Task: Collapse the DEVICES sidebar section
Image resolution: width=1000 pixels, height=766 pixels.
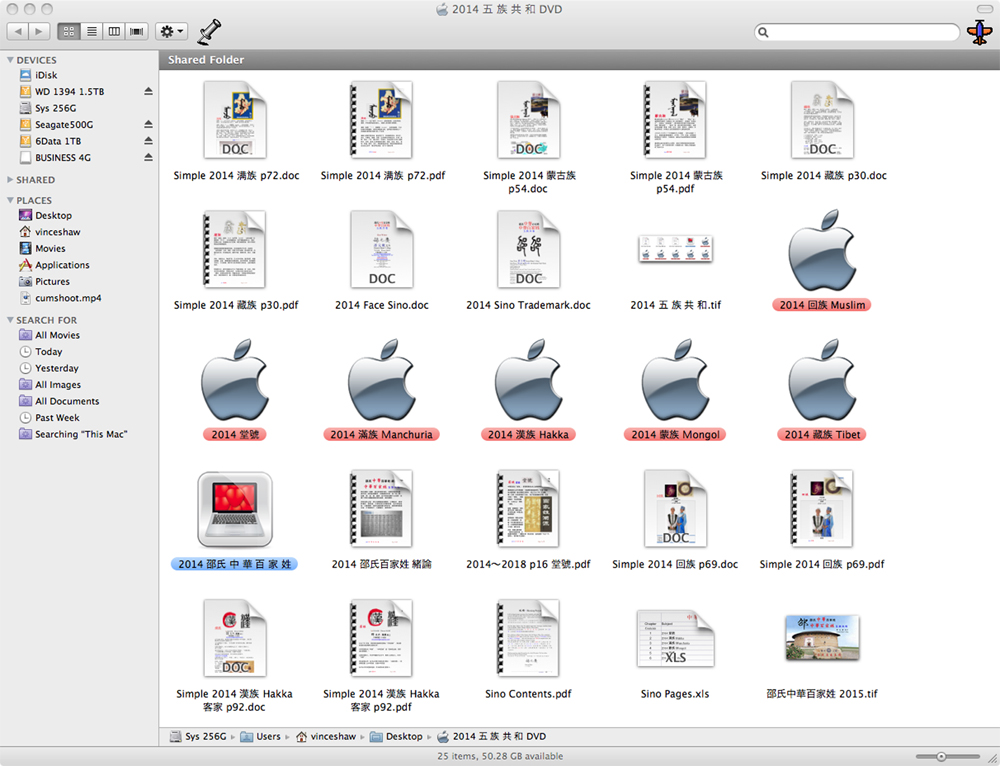Action: (x=11, y=60)
